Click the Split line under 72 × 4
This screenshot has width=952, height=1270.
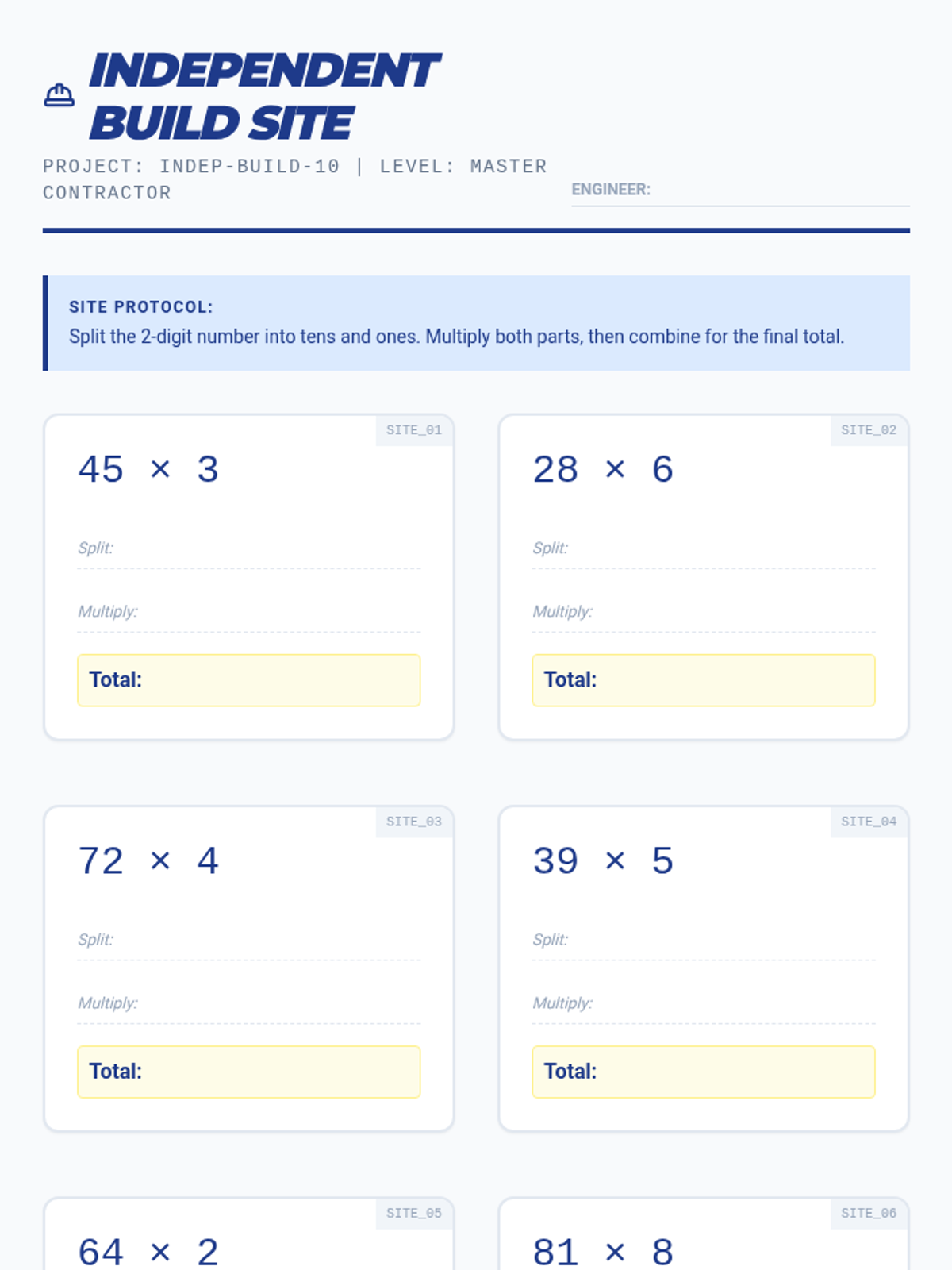248,941
